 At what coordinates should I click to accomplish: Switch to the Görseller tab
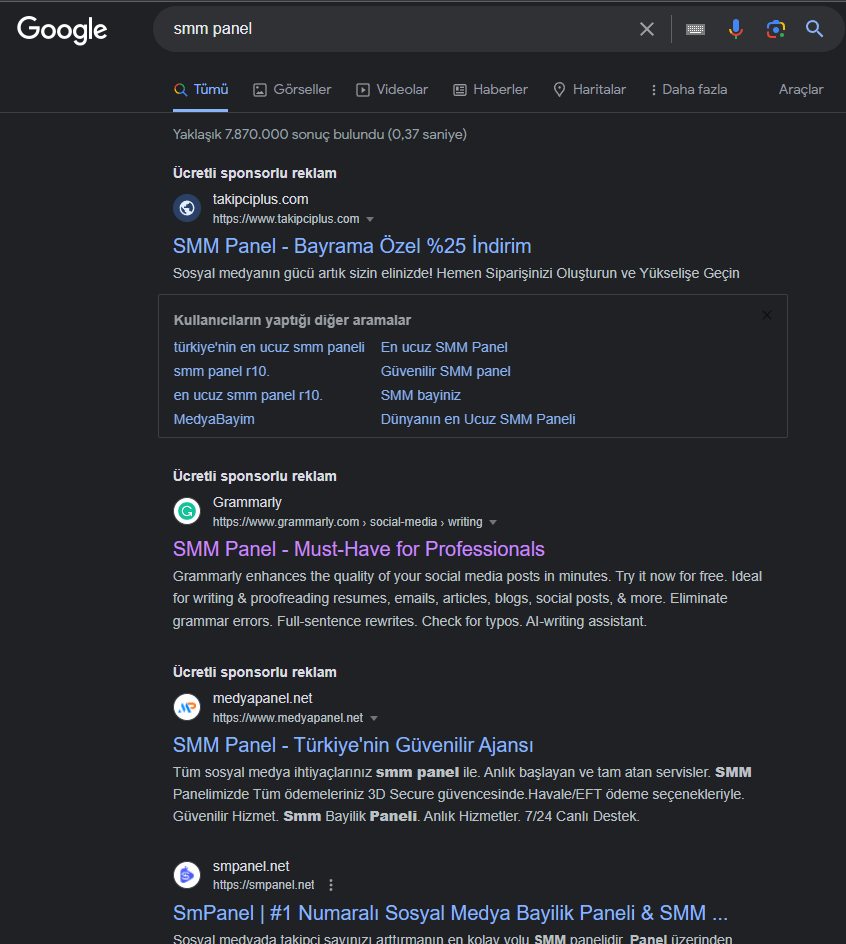(292, 90)
